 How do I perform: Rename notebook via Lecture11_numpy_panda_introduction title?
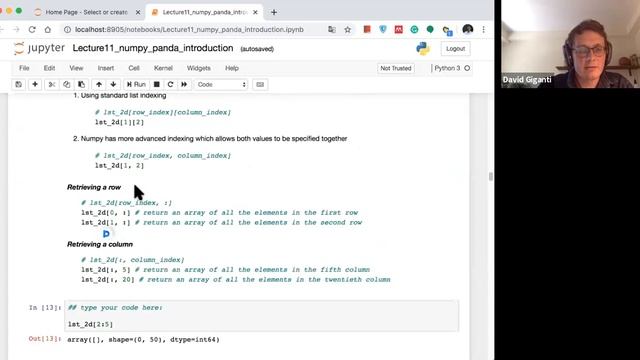(153, 48)
